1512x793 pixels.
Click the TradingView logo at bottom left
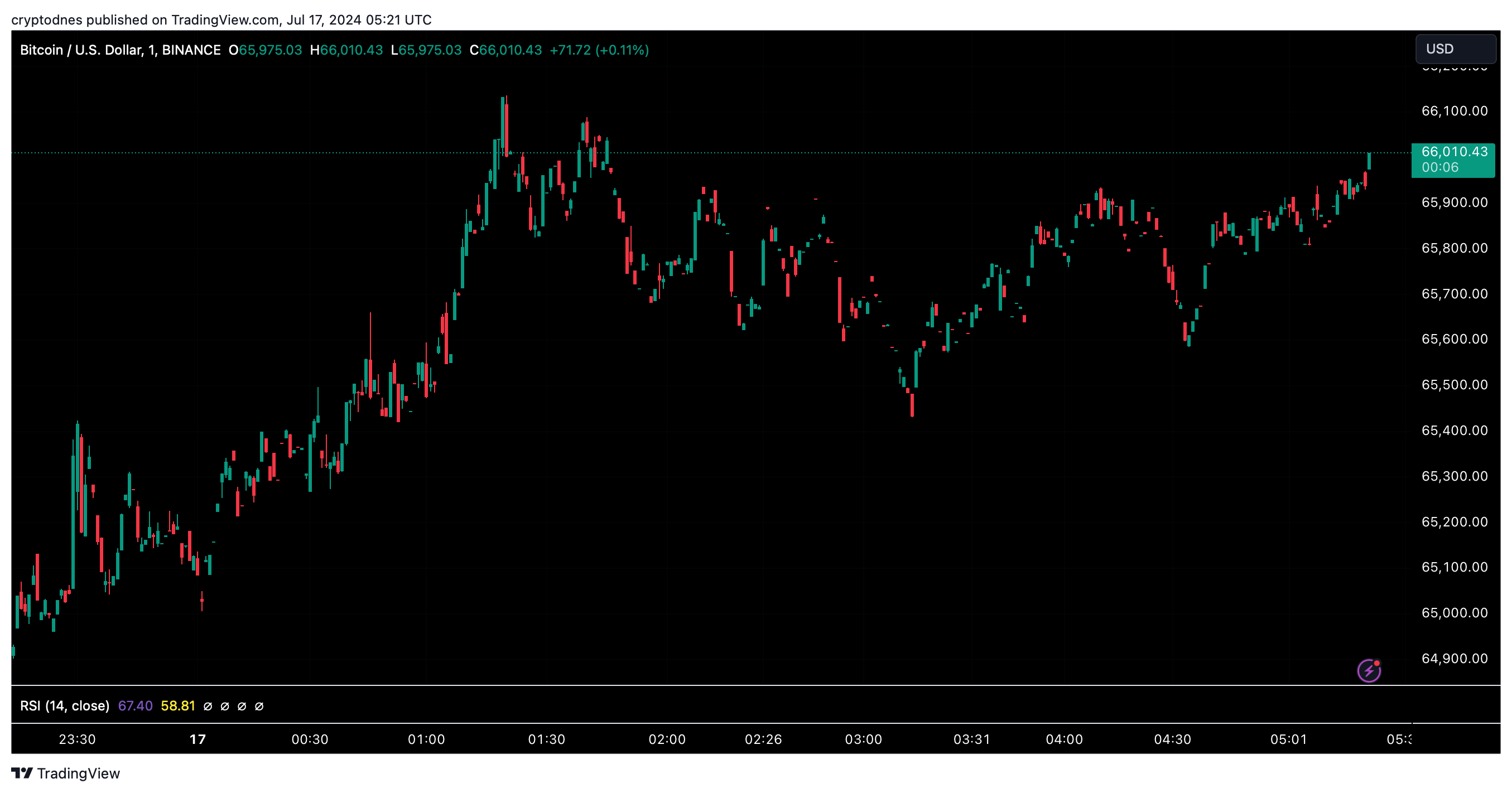[65, 773]
